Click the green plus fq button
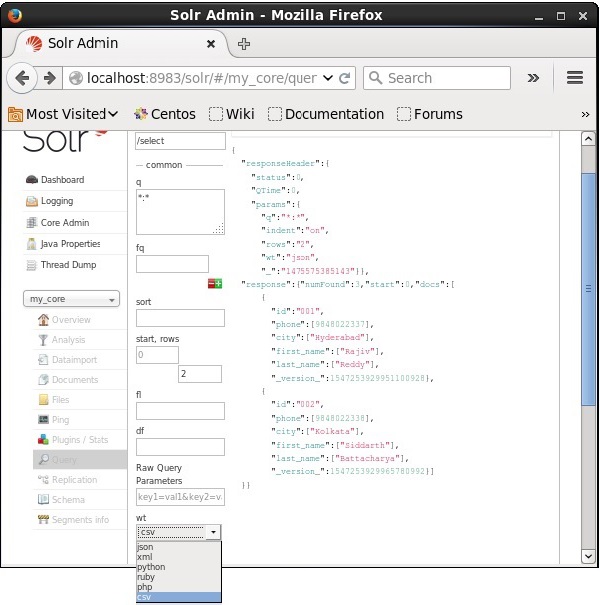Viewport: 600px width, 605px height. tap(219, 284)
